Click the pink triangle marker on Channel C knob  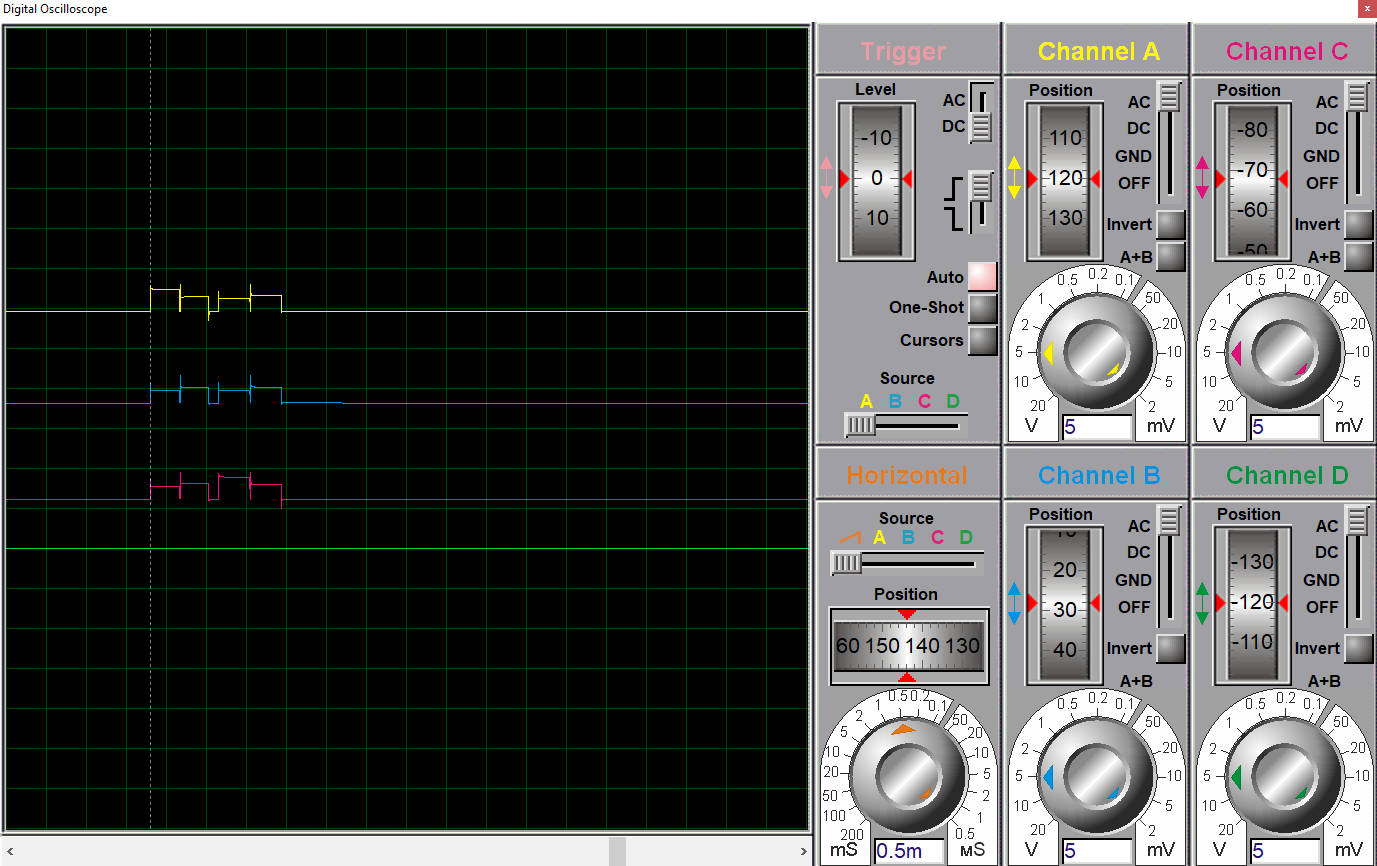point(1236,353)
